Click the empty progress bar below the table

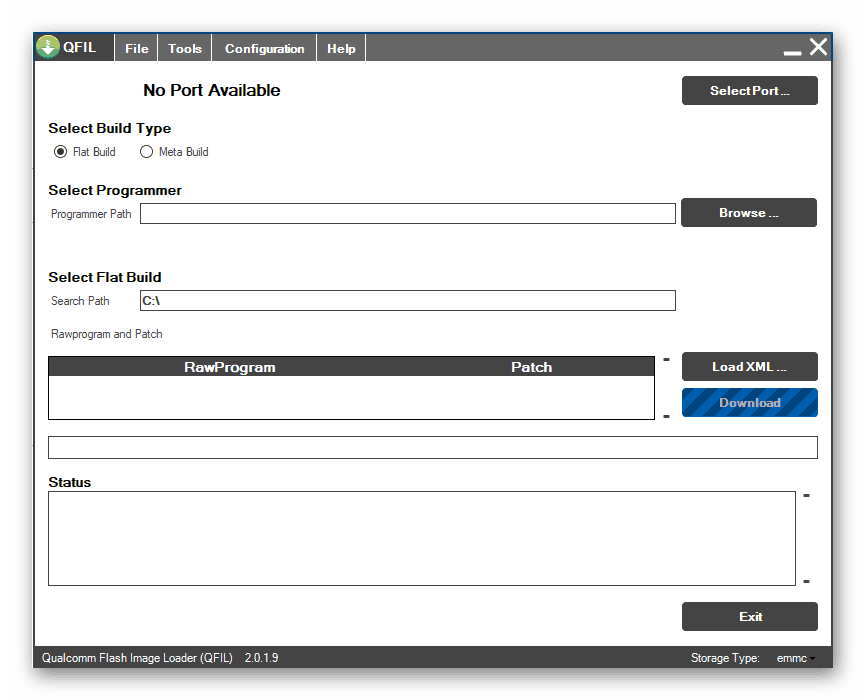[x=432, y=448]
